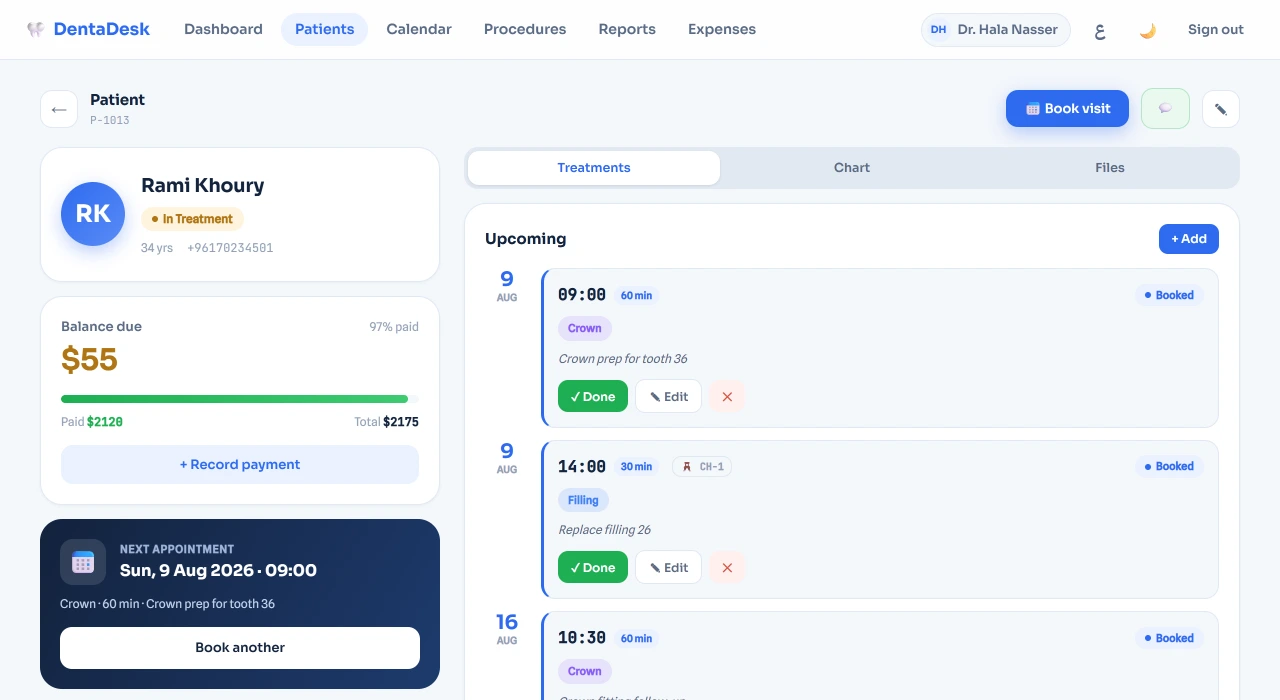Click the calendar icon in Next Appointment card
1280x700 pixels.
pyautogui.click(x=83, y=562)
